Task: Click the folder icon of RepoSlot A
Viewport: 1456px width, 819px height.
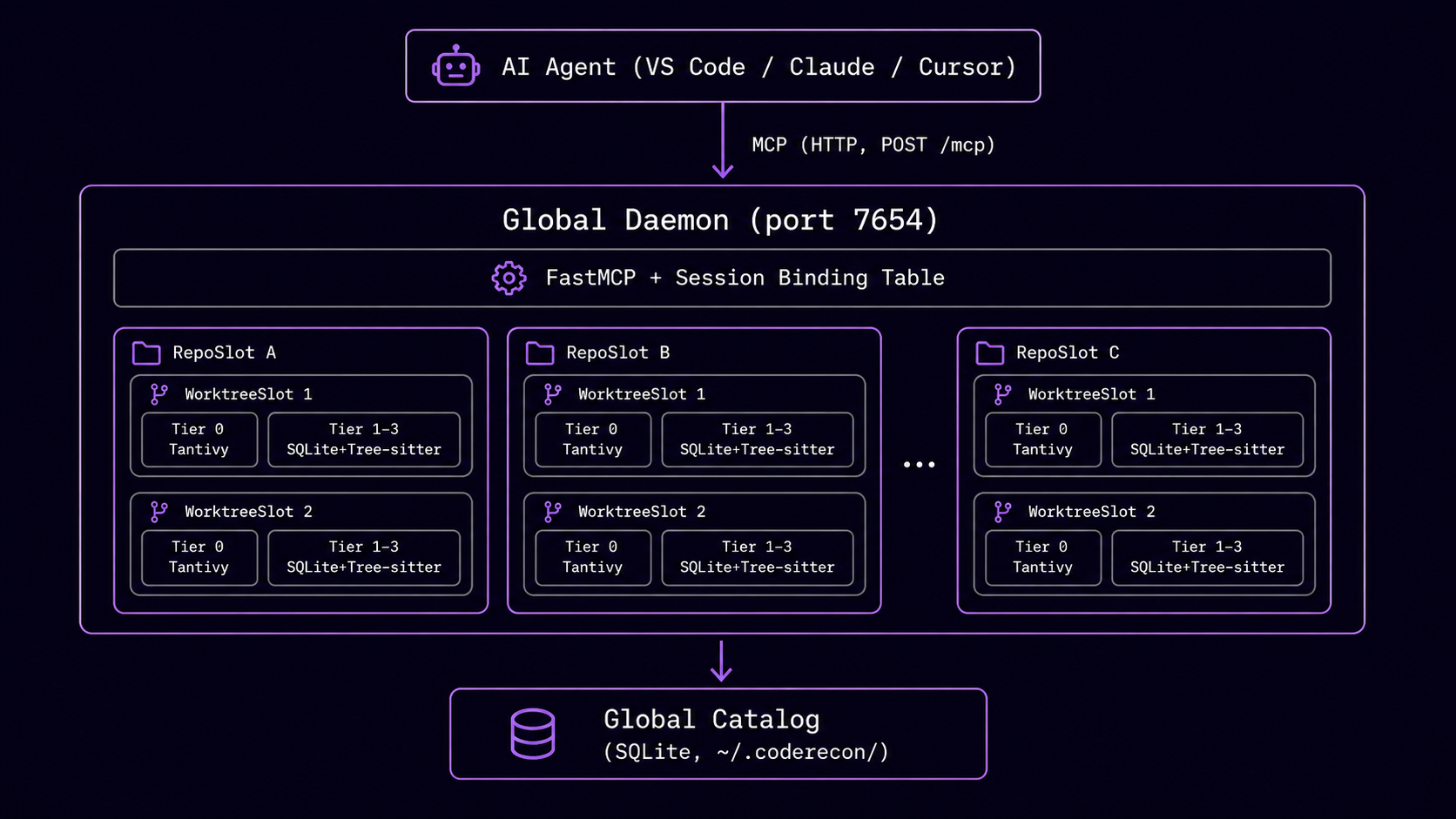Action: click(146, 352)
